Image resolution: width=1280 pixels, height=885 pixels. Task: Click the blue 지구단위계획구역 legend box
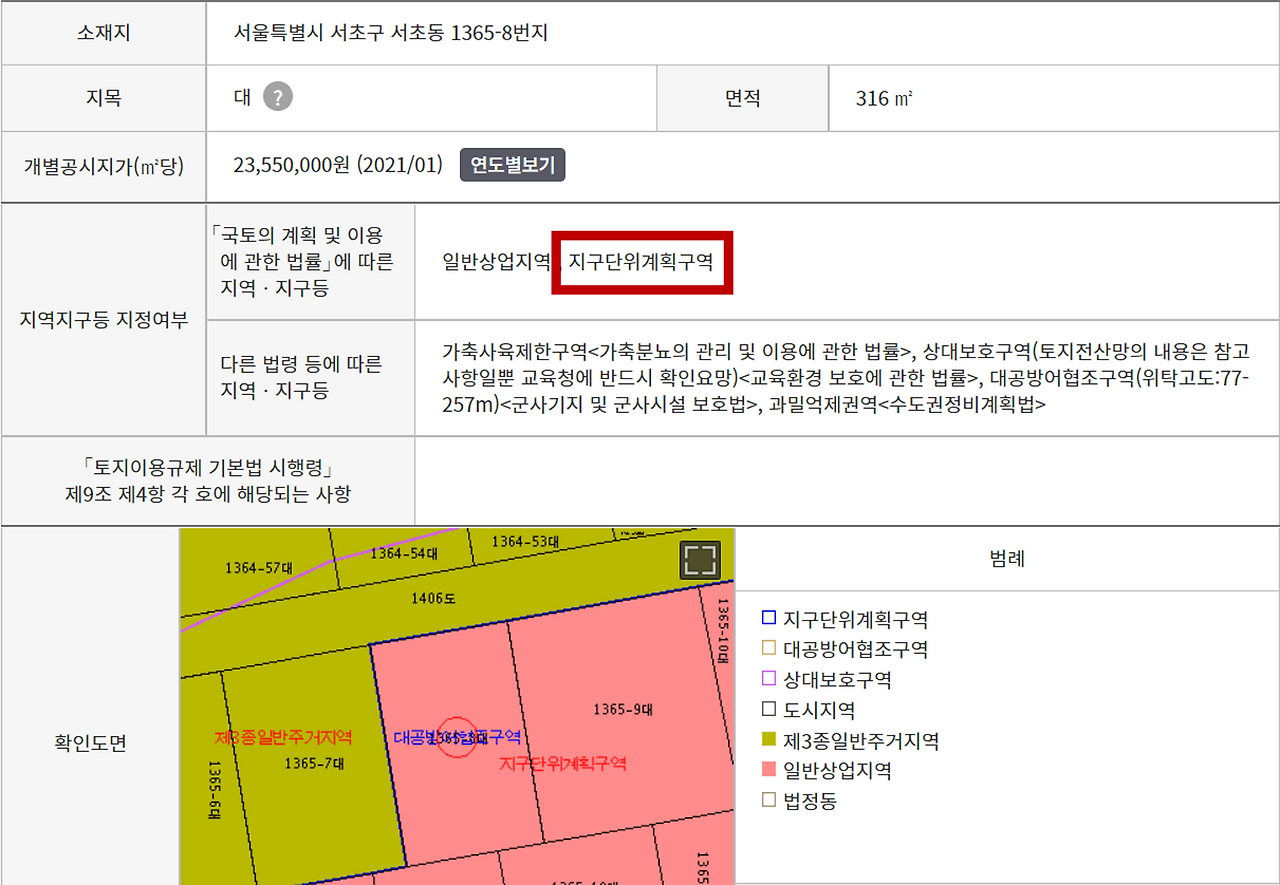(769, 619)
